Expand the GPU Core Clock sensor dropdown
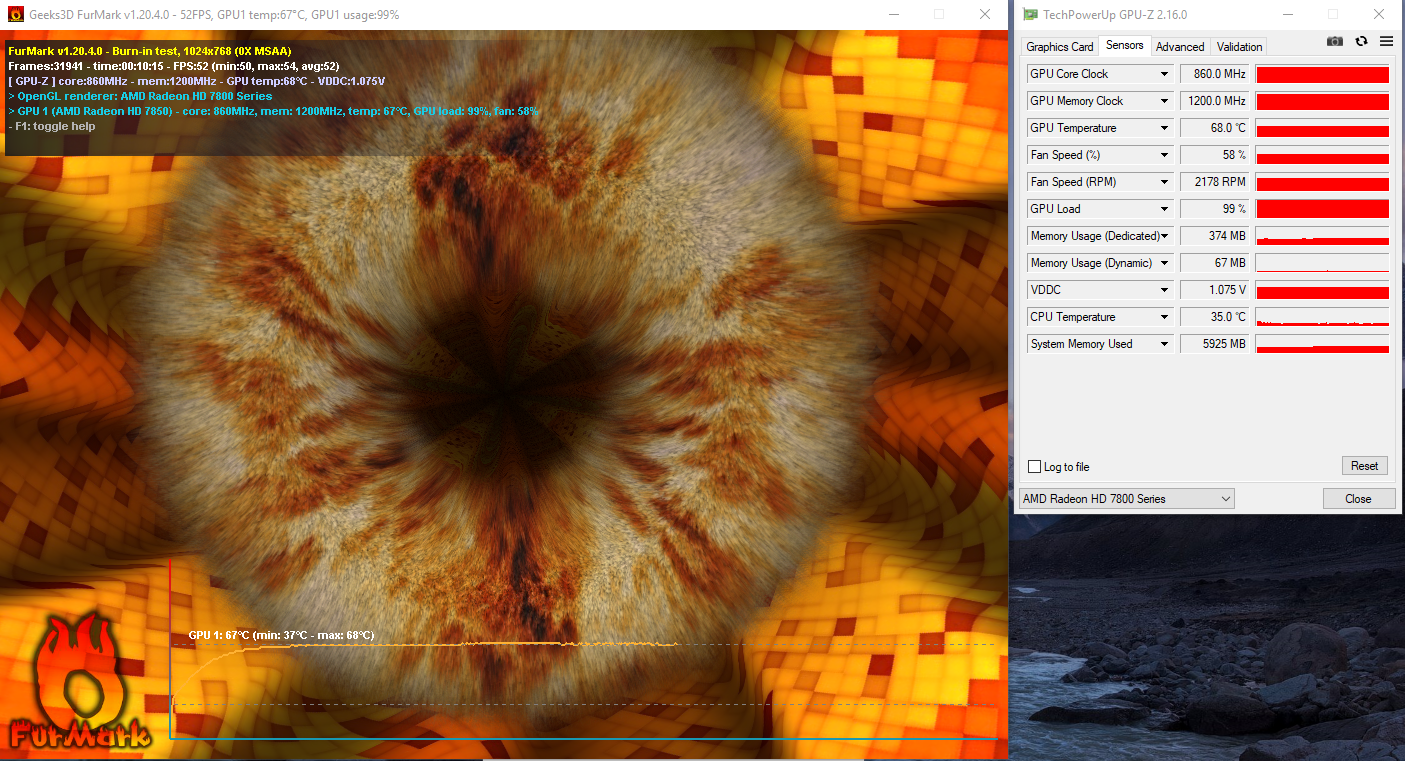The width and height of the screenshot is (1405, 761). tap(1164, 74)
